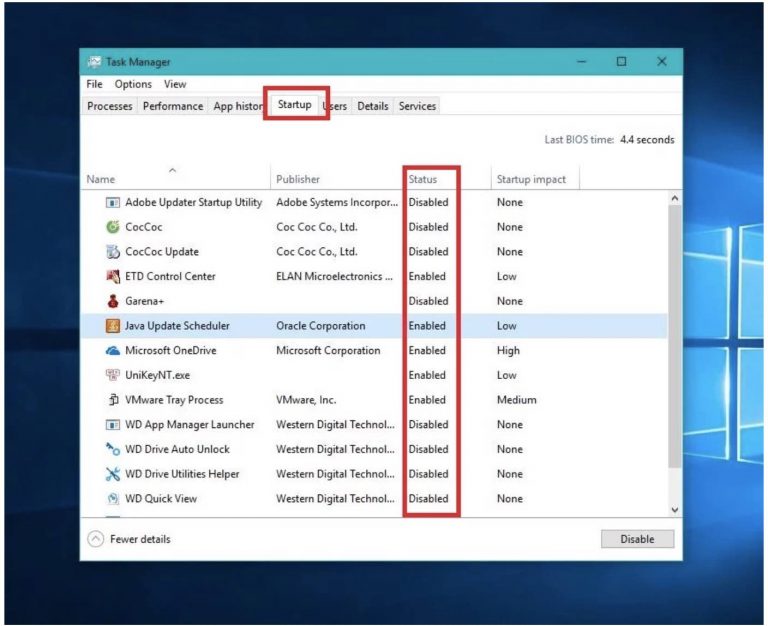Click the scrollbar up arrow

pos(674,198)
